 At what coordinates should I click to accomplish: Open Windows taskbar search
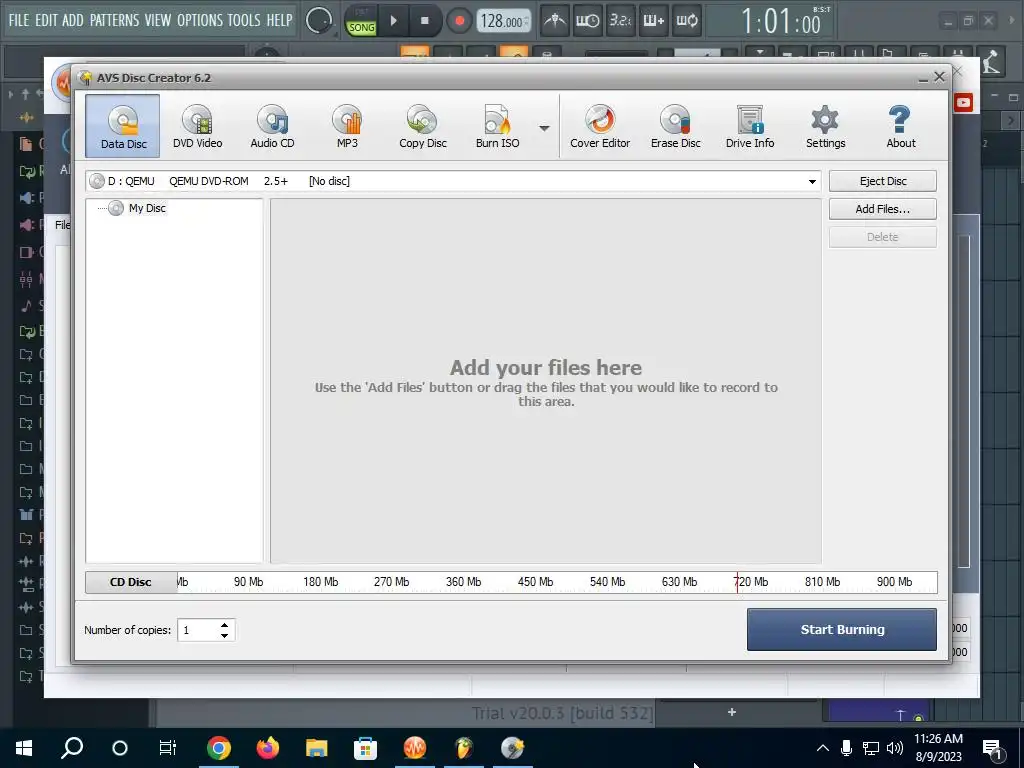(72, 748)
